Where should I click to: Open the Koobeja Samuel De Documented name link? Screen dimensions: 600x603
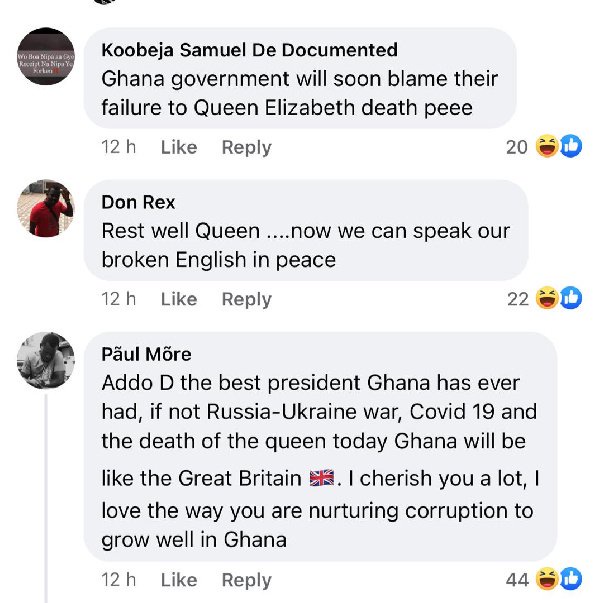tap(249, 50)
